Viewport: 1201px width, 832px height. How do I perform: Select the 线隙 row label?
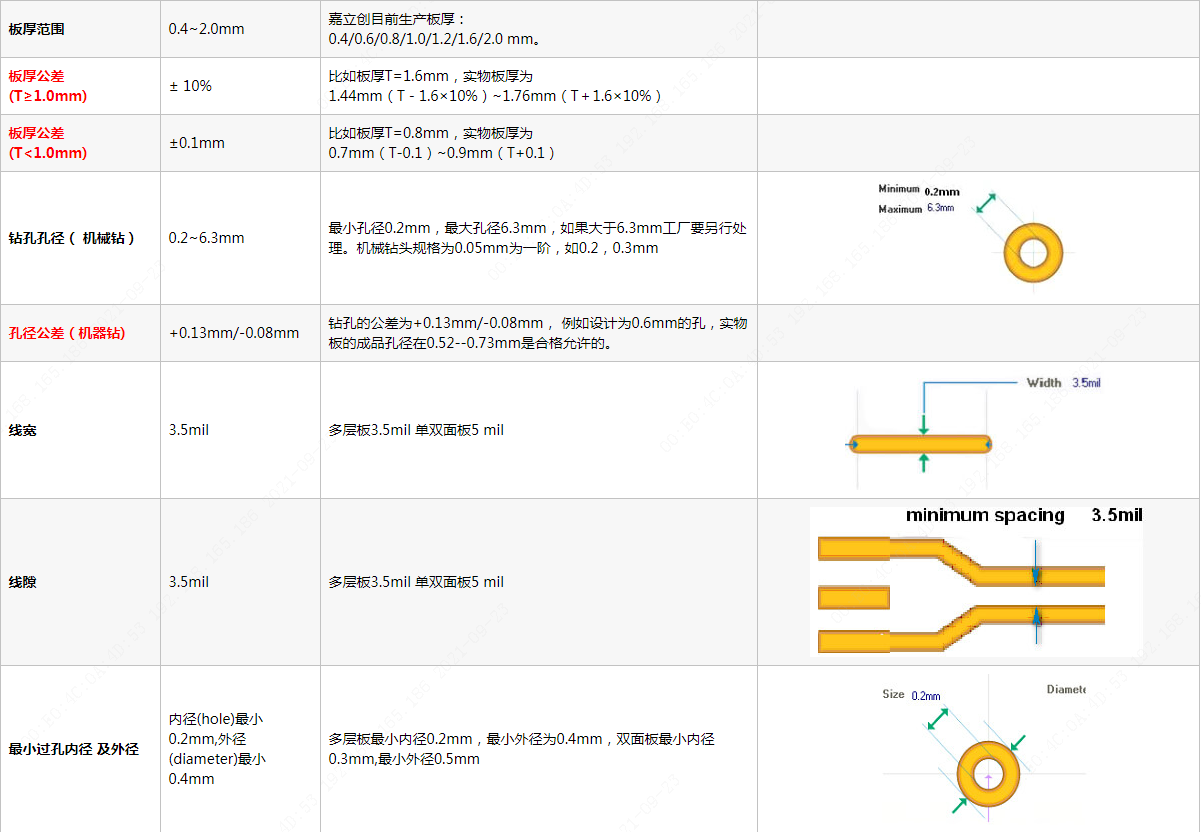[x=23, y=582]
